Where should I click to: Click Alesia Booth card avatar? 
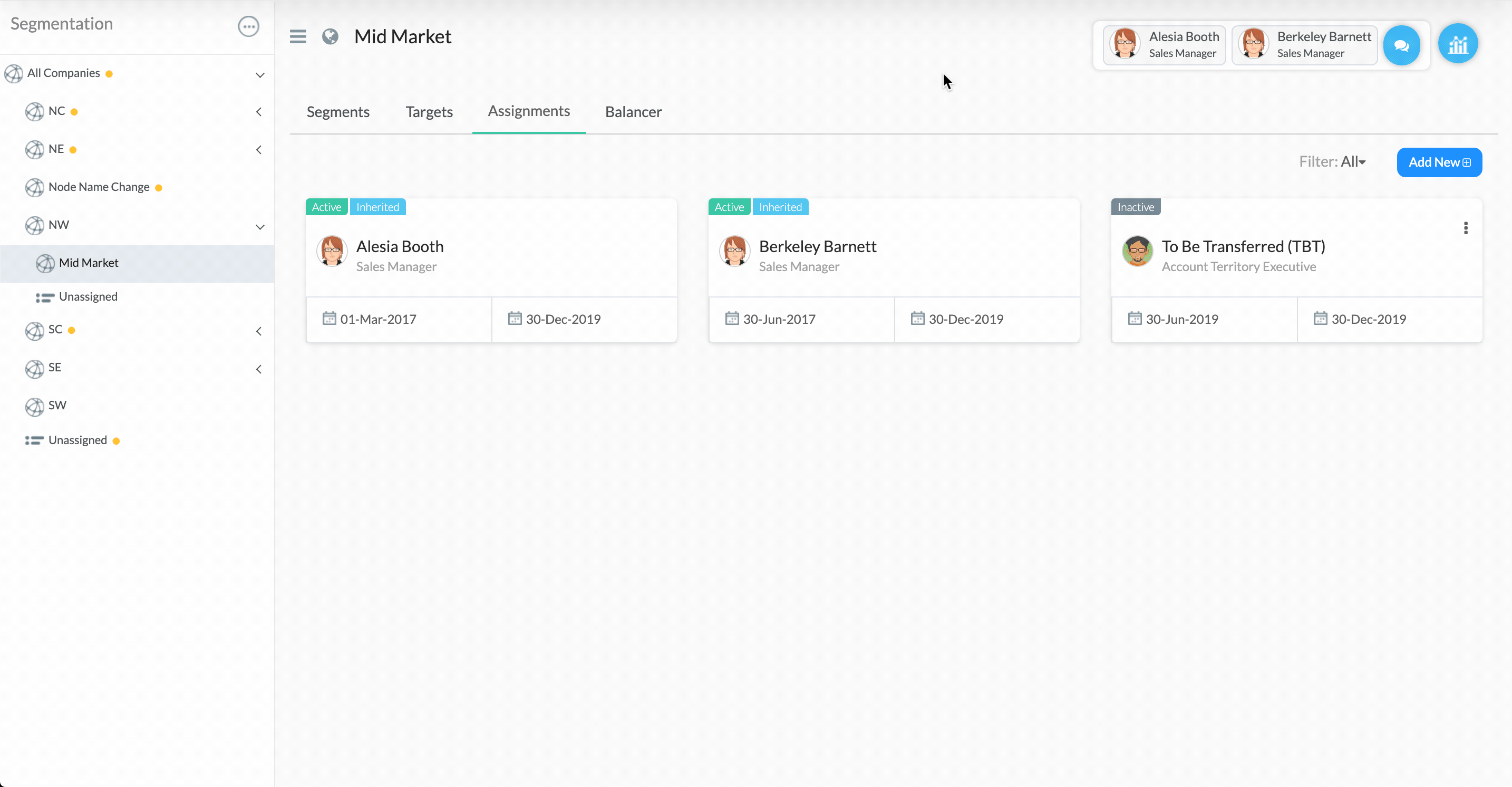click(332, 252)
